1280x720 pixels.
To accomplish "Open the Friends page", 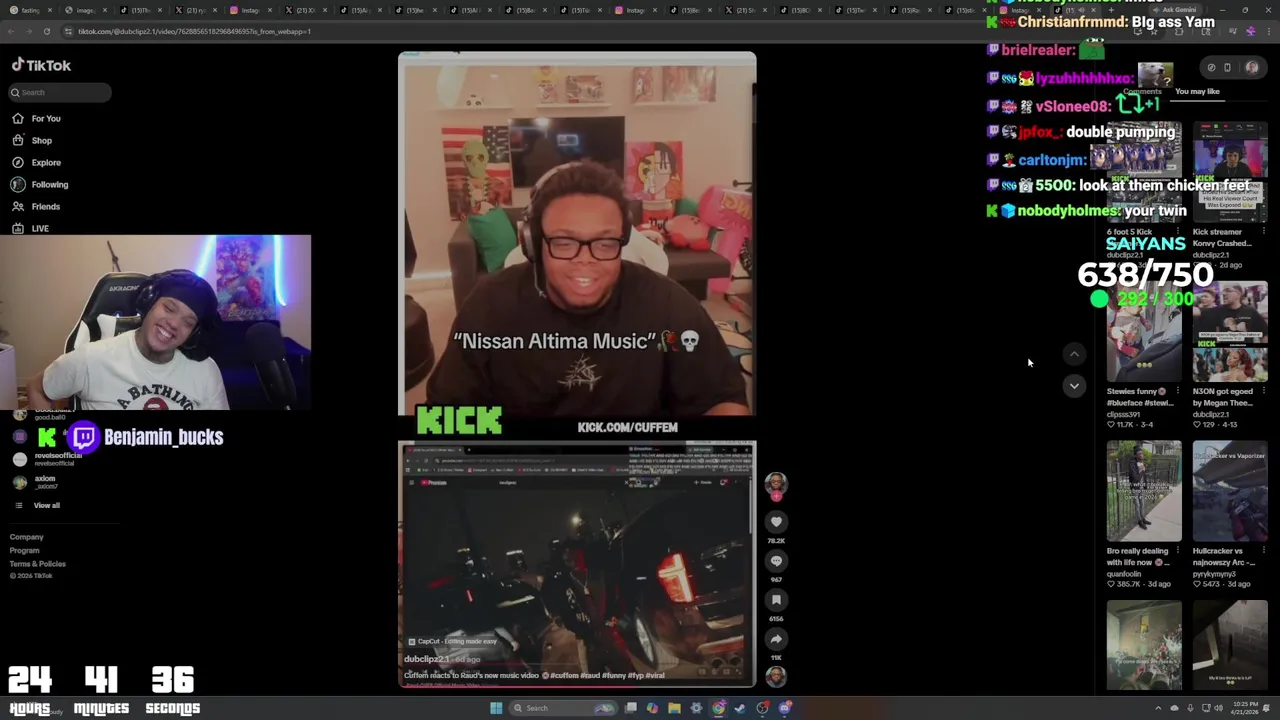I will [36, 206].
